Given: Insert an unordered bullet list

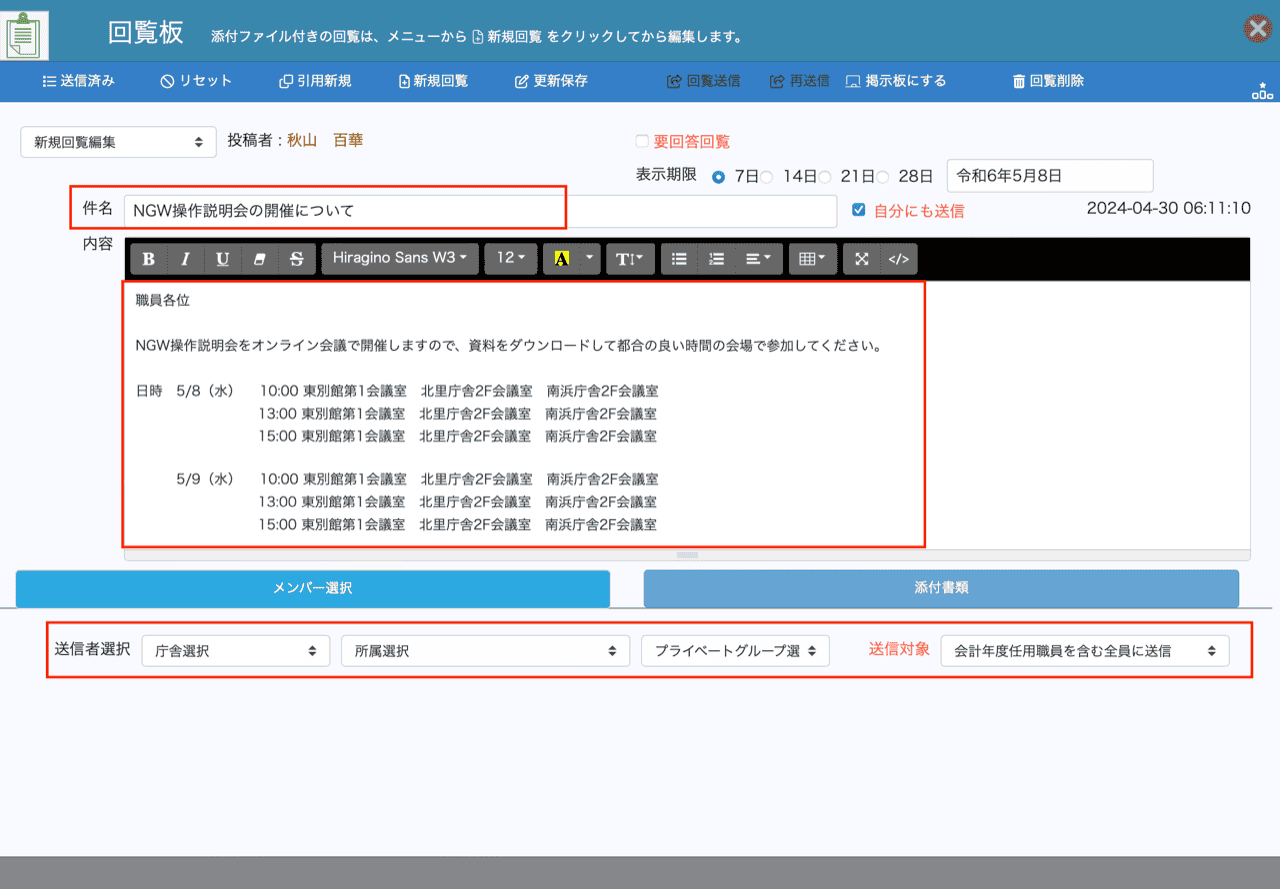Looking at the screenshot, I should (x=679, y=259).
